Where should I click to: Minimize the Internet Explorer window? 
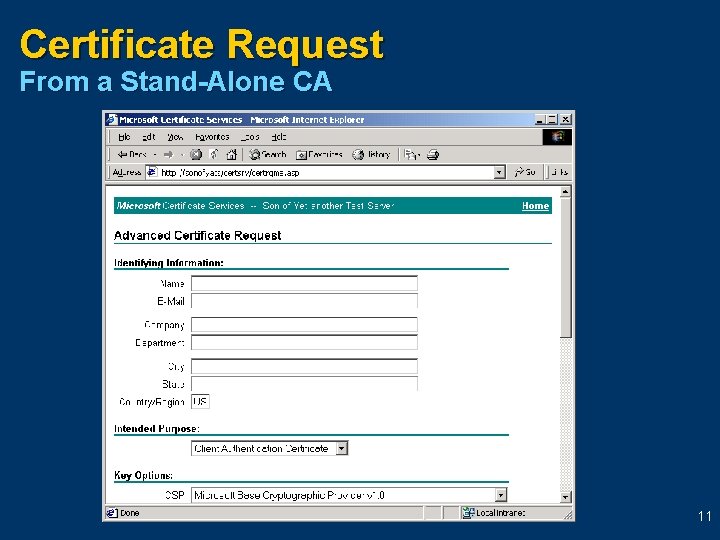(540, 119)
